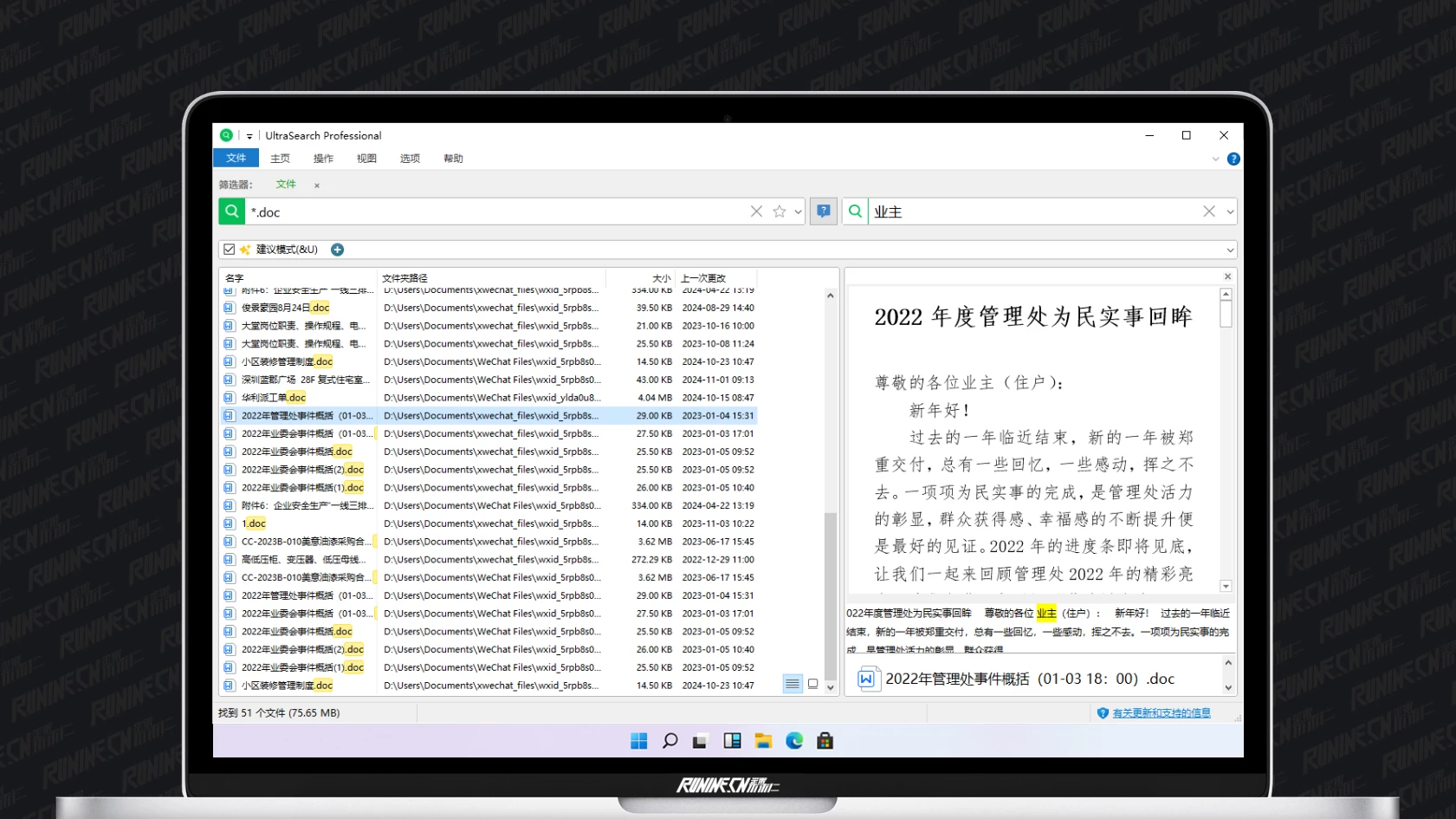Open the update and support info link
Viewport: 1456px width, 819px height.
(x=1161, y=713)
